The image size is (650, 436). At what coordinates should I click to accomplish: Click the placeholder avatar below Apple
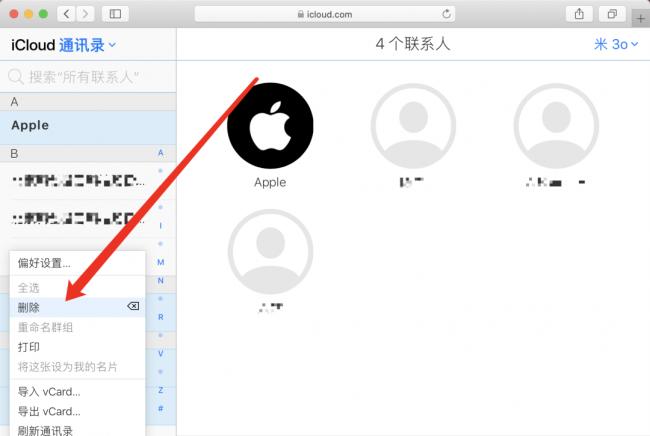(x=270, y=252)
